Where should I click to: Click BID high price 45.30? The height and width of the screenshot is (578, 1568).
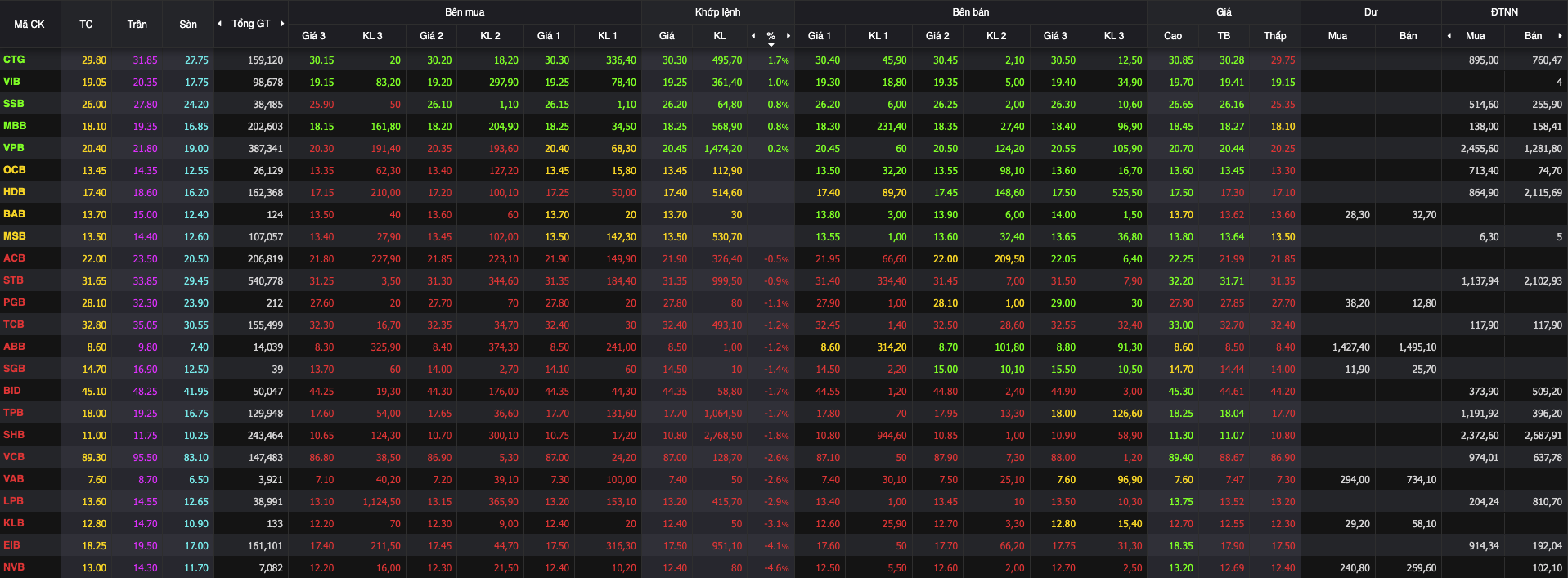pos(1180,392)
